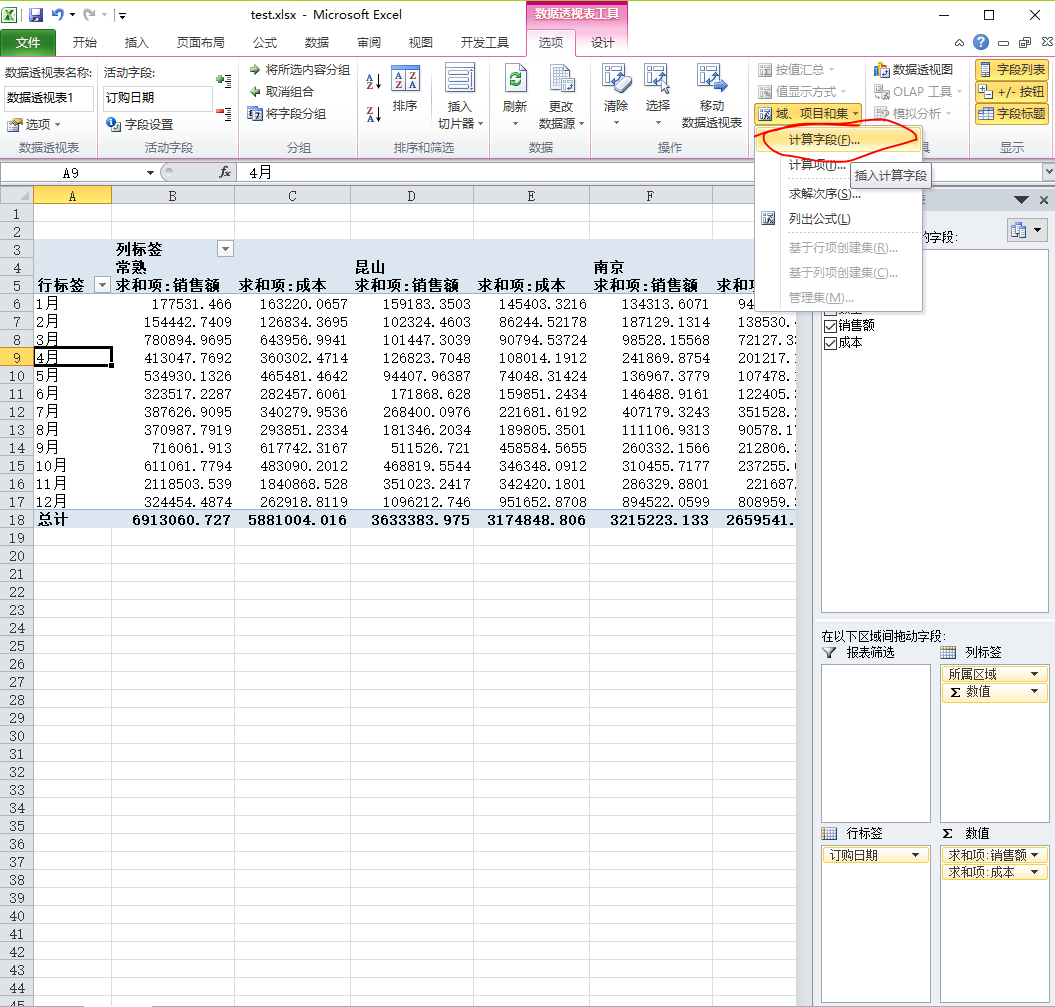Image resolution: width=1055 pixels, height=1007 pixels.
Task: Click the 移动数据透视表 (Move PivotTable) icon
Action: tap(711, 80)
